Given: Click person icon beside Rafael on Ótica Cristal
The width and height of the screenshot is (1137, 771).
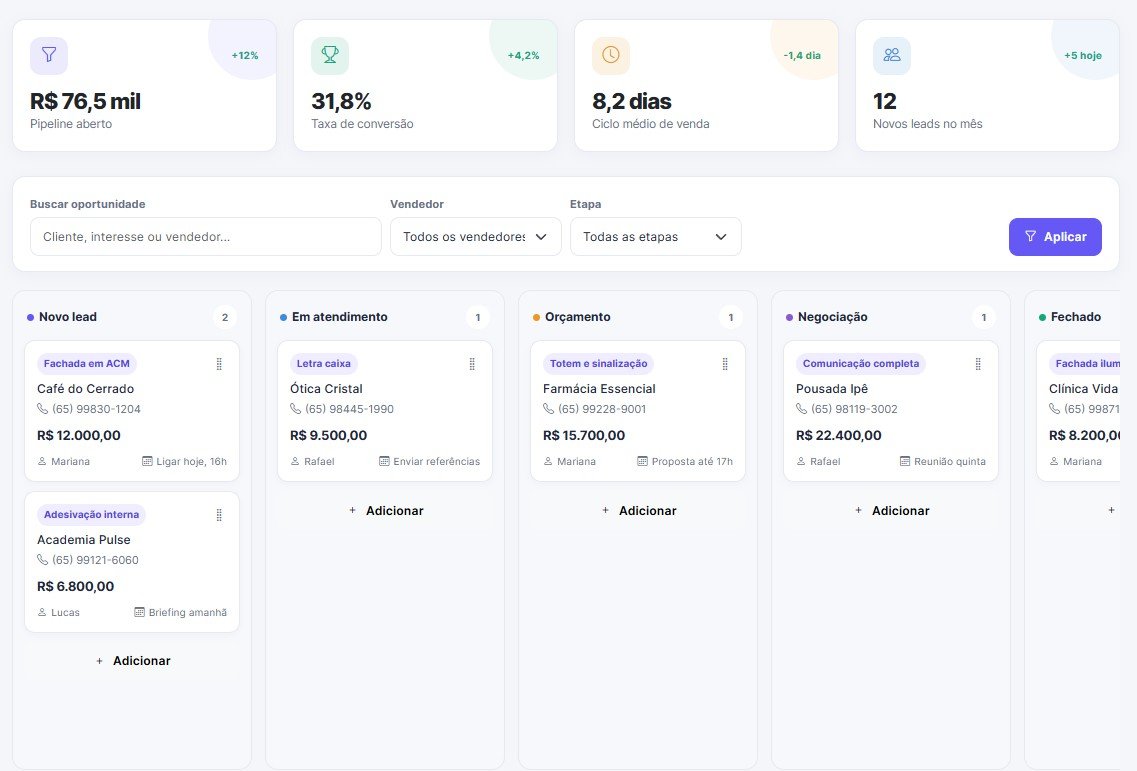Looking at the screenshot, I should pos(295,461).
